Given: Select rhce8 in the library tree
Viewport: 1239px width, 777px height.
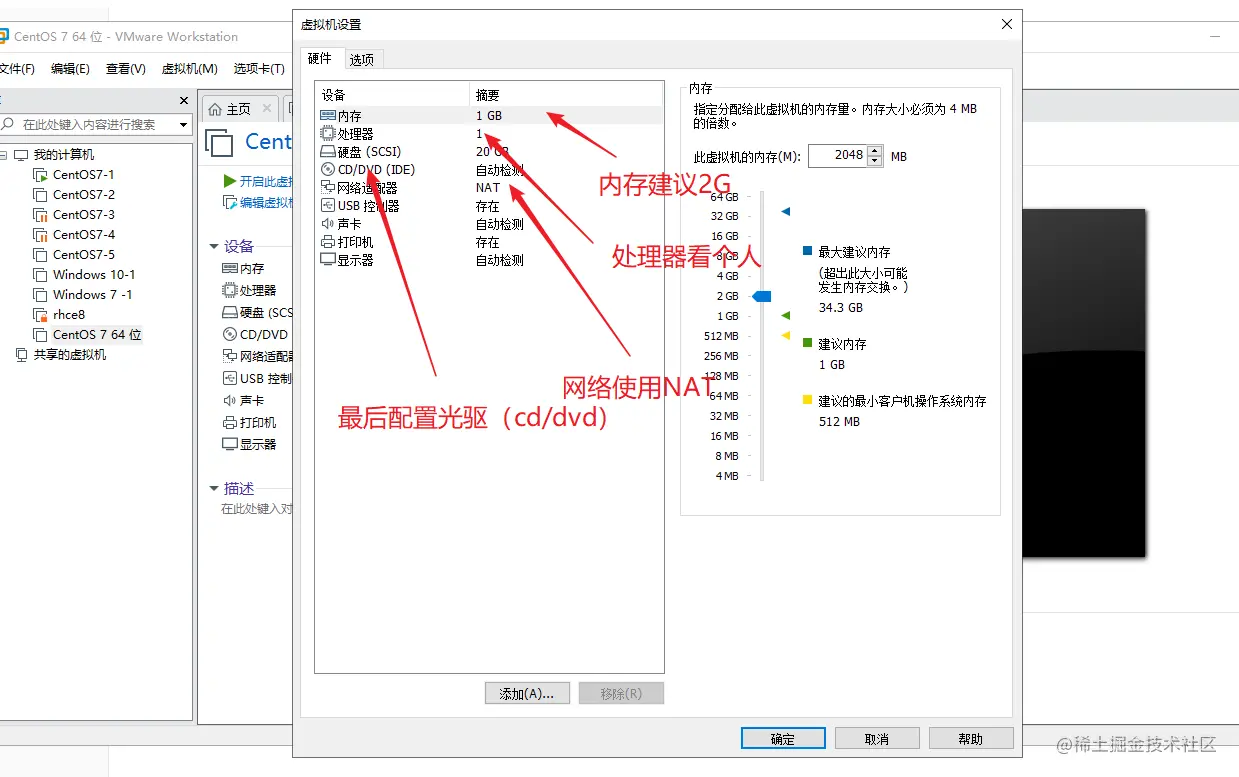Looking at the screenshot, I should click(69, 315).
